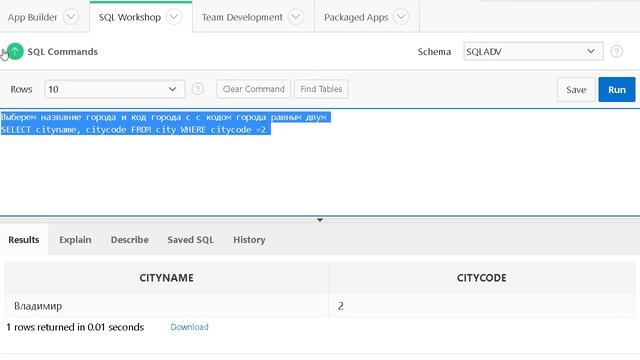Screen dimensions: 640x360
Task: Expand the Team Development dropdown arrow
Action: pos(296,17)
